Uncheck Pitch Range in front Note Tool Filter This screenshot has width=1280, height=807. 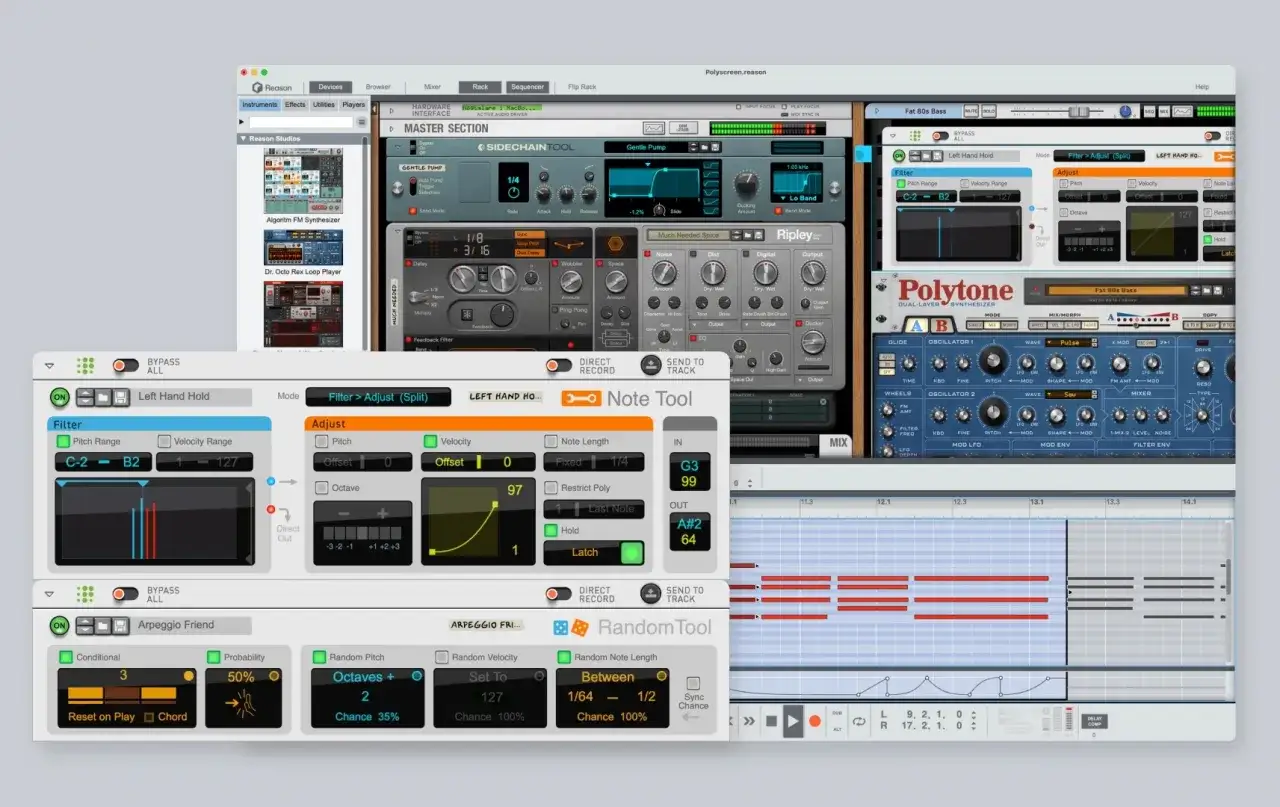(63, 441)
